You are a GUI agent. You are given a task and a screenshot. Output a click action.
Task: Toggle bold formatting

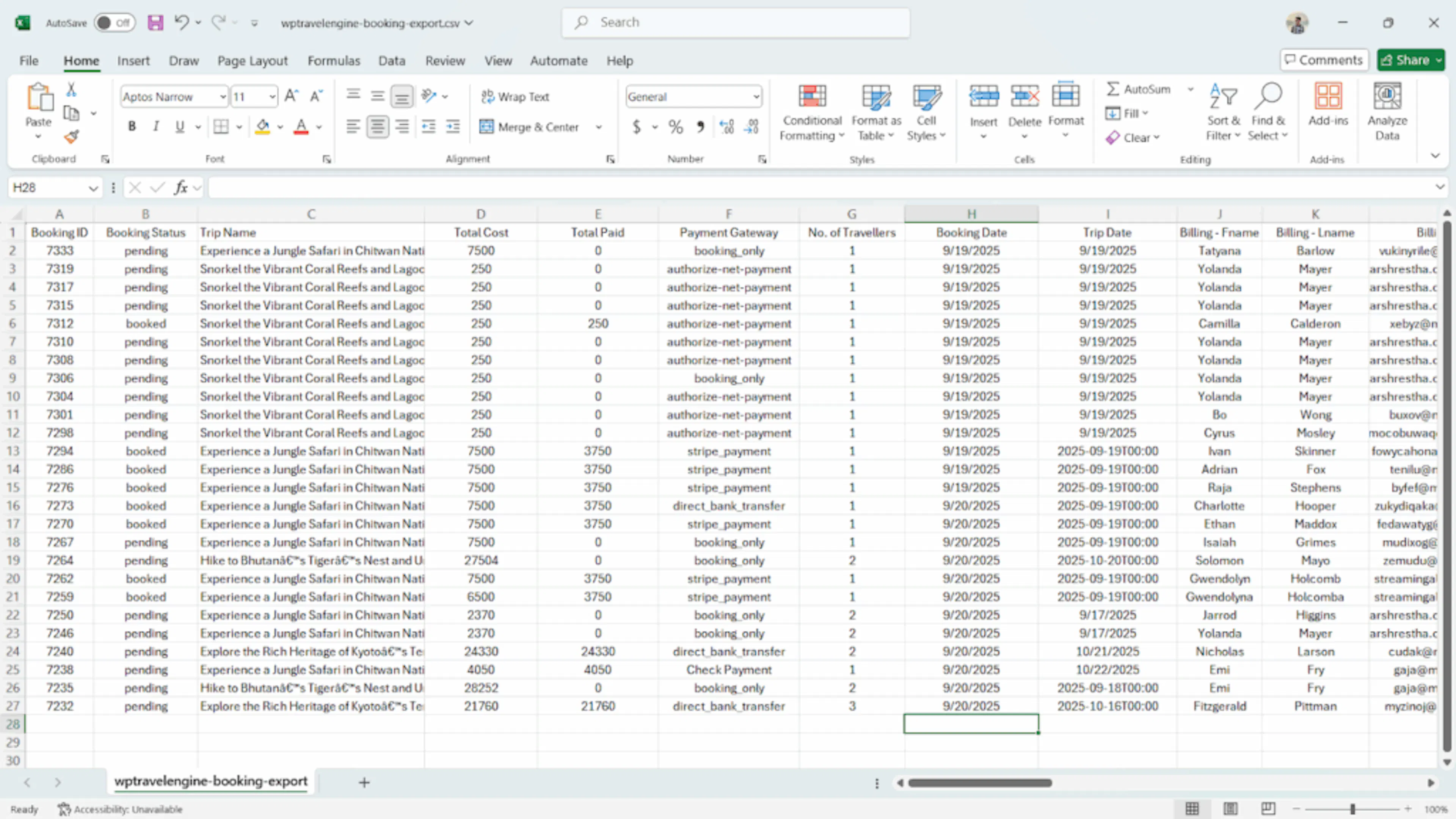click(132, 127)
